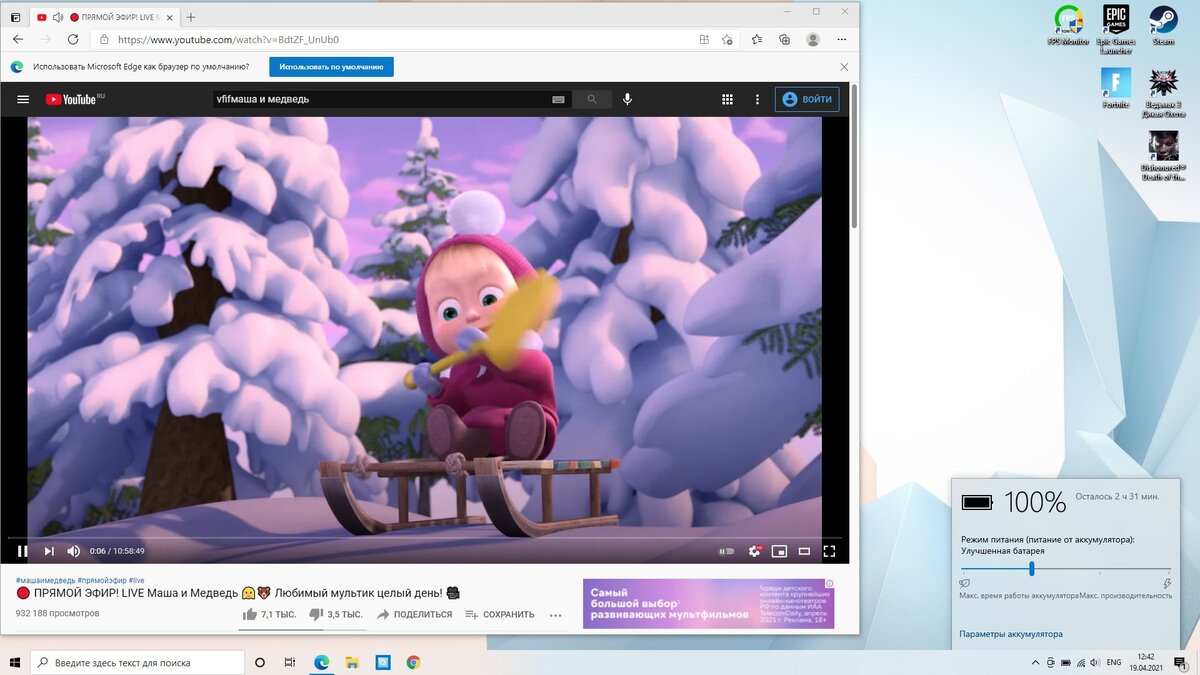Open the Epic Games Launcher desktop shortcut

[1115, 29]
